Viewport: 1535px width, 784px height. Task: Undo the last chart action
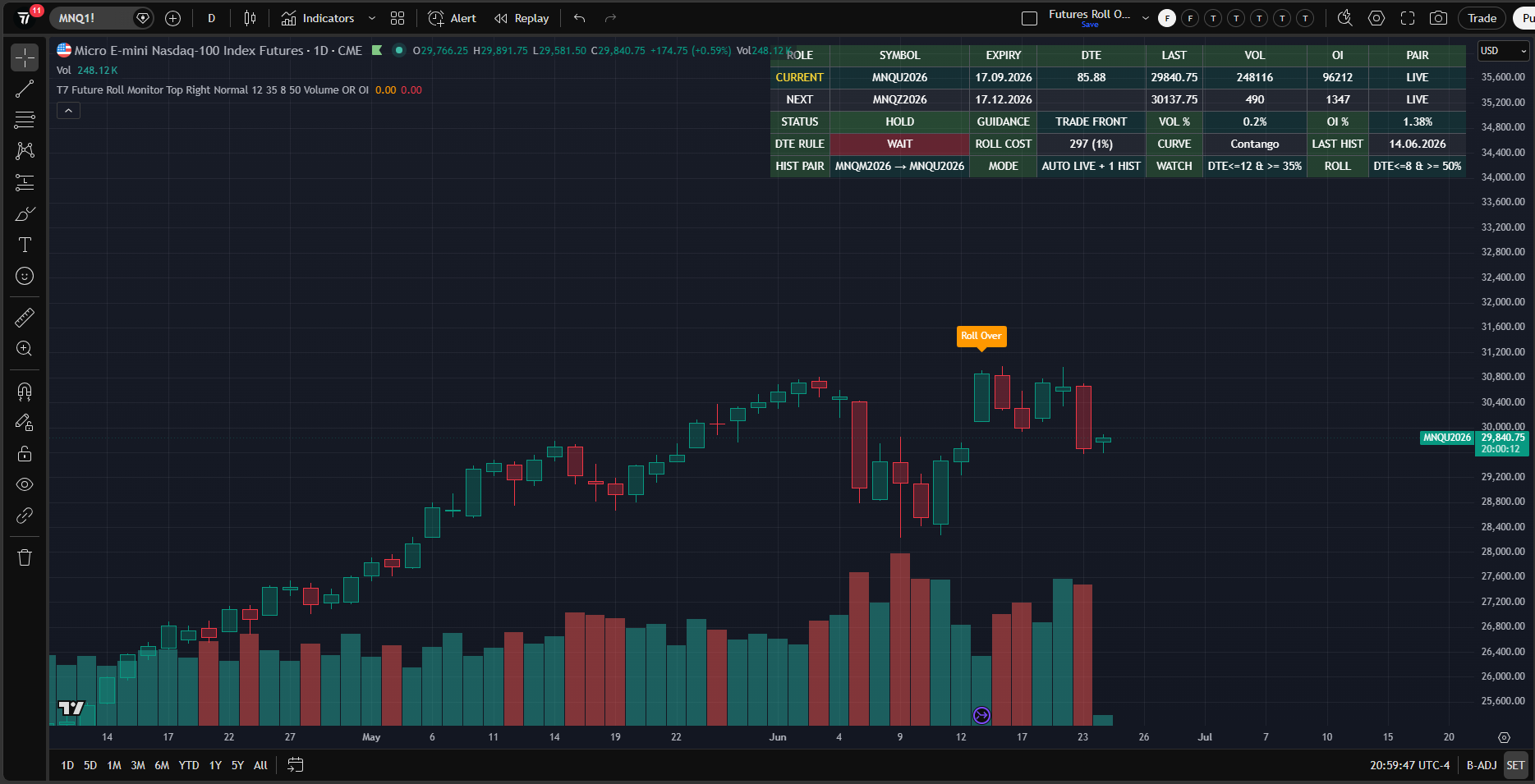click(x=580, y=18)
